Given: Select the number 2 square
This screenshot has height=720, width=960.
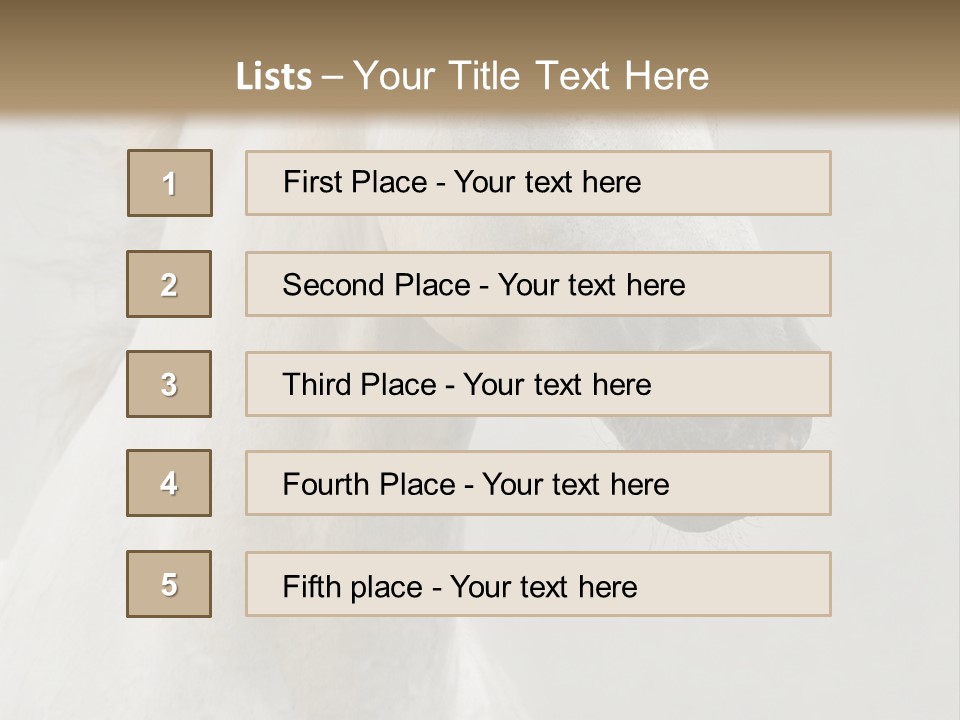Looking at the screenshot, I should coord(169,284).
